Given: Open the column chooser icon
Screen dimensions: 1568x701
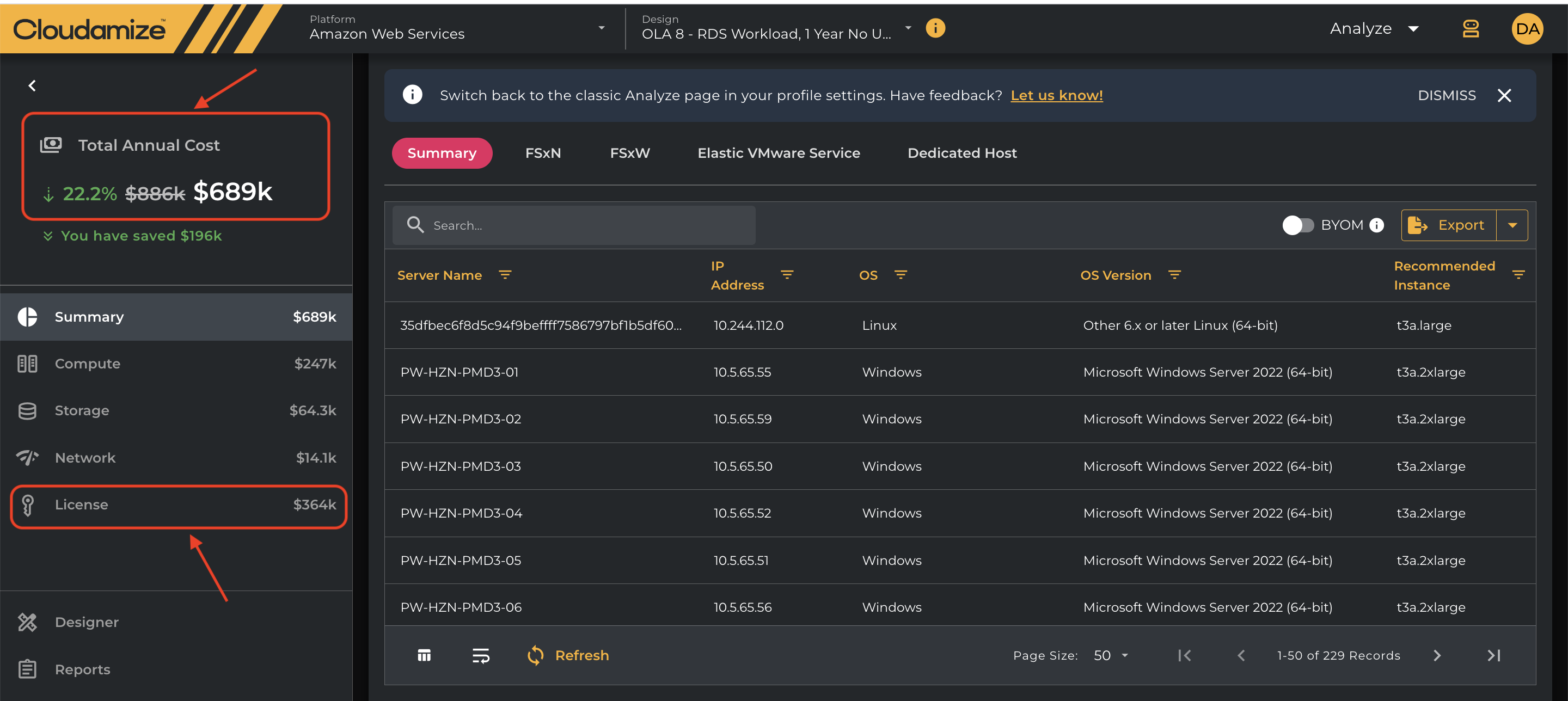Looking at the screenshot, I should tap(424, 655).
